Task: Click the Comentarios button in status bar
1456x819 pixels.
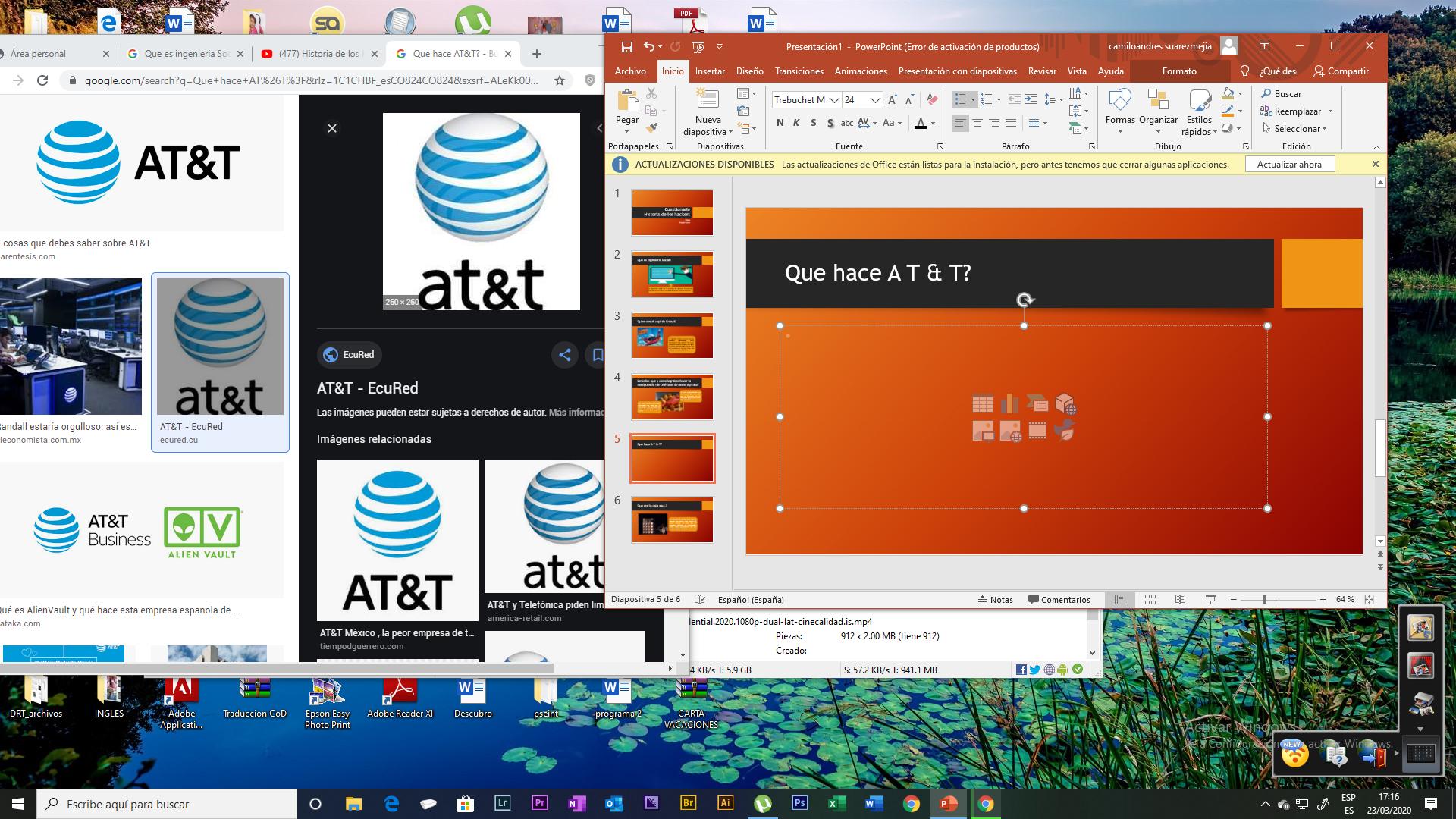Action: [x=1059, y=599]
